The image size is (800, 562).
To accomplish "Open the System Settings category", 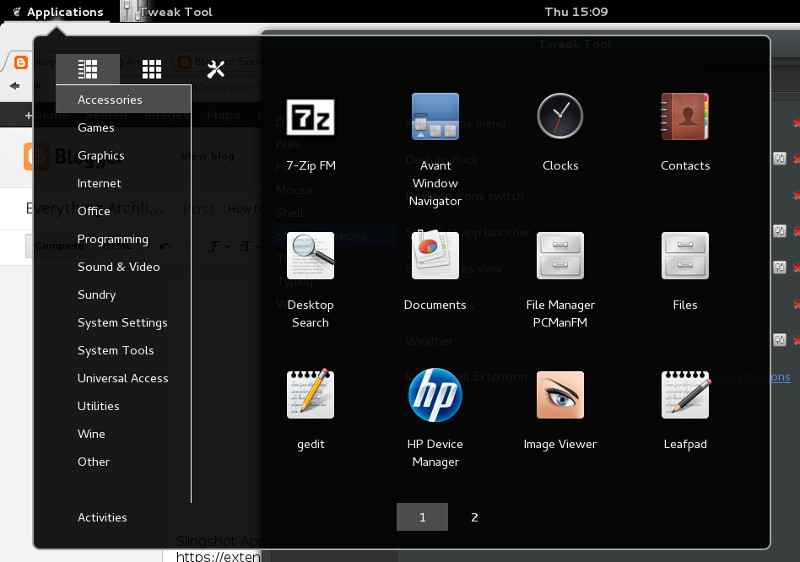I will [122, 322].
